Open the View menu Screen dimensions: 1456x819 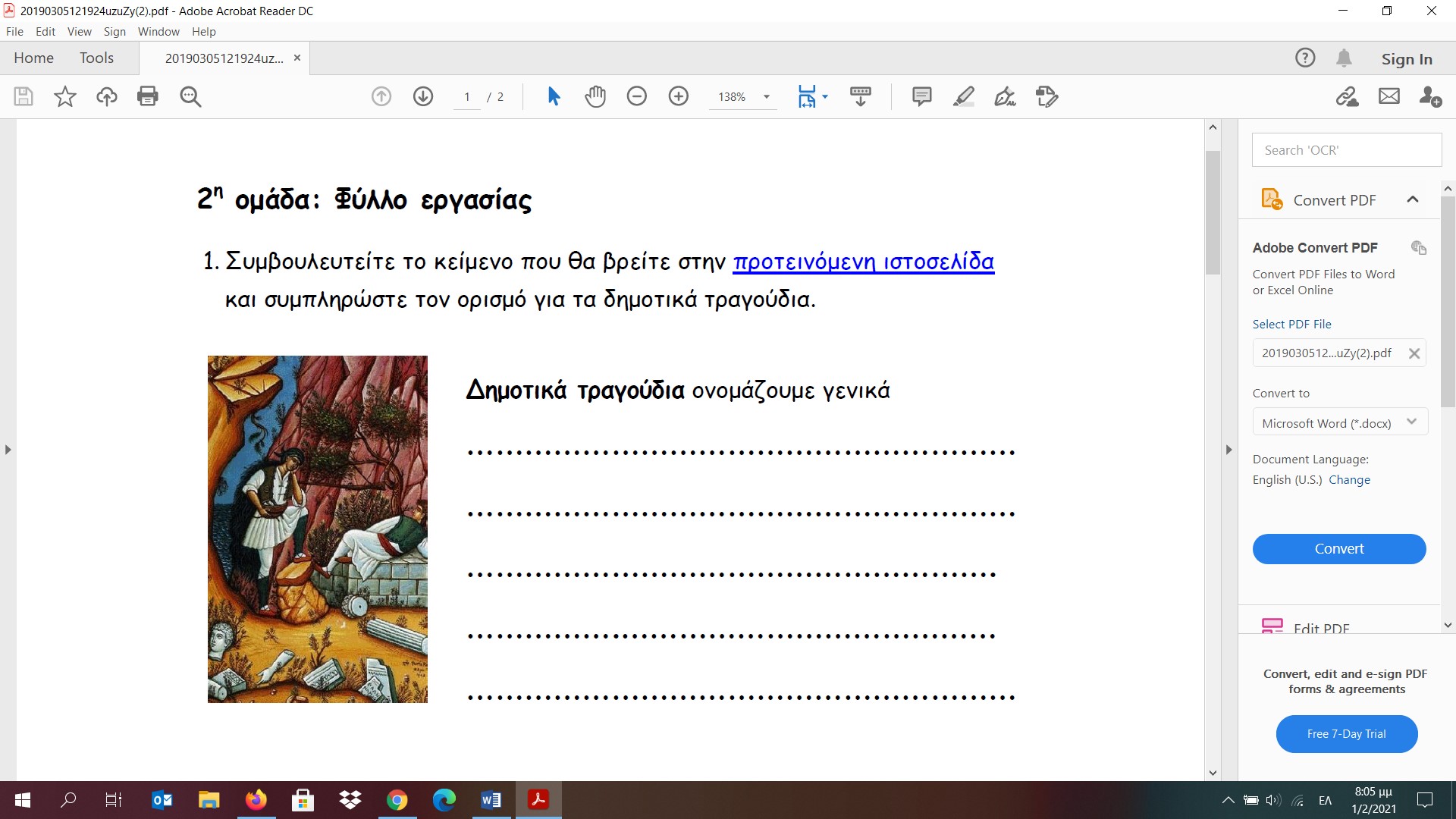[80, 32]
